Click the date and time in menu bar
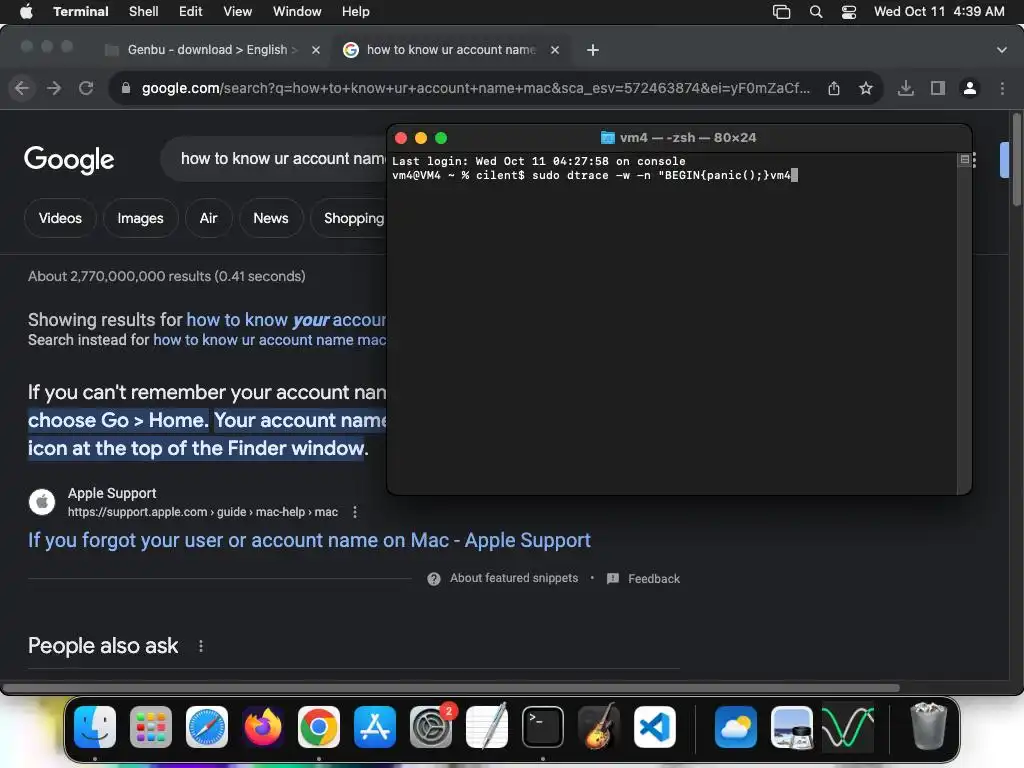This screenshot has width=1024, height=768. coord(938,12)
